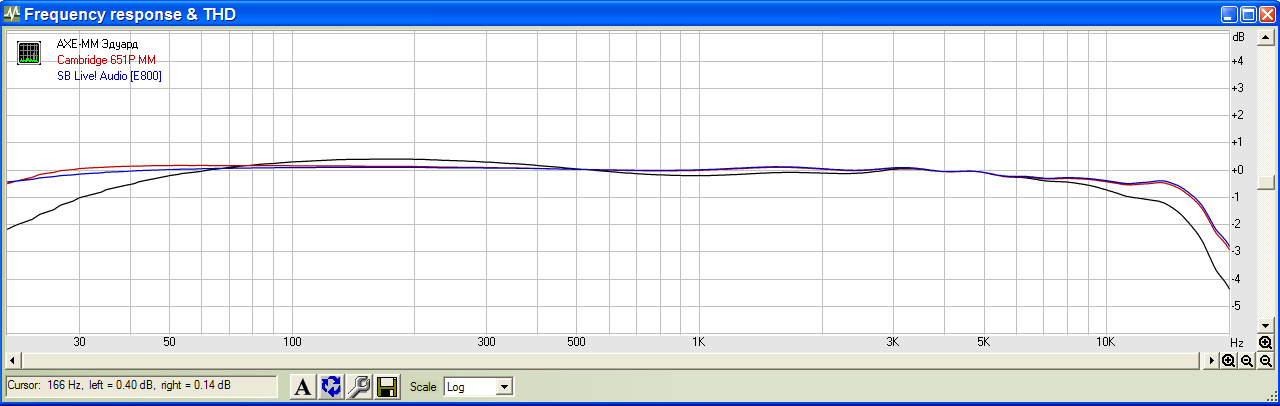Click the spectrum analyzer icon in the legend
1280x406 pixels.
coord(29,53)
